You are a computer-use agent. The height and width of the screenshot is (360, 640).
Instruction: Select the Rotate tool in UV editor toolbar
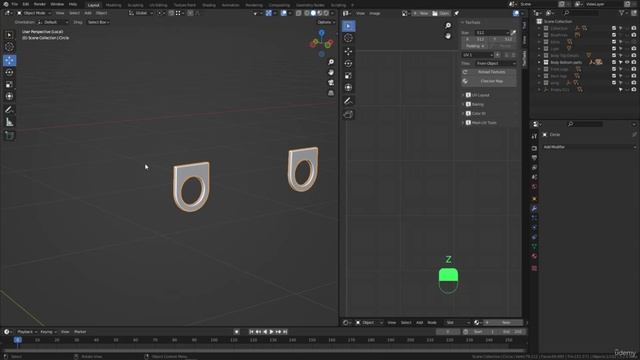pos(348,64)
